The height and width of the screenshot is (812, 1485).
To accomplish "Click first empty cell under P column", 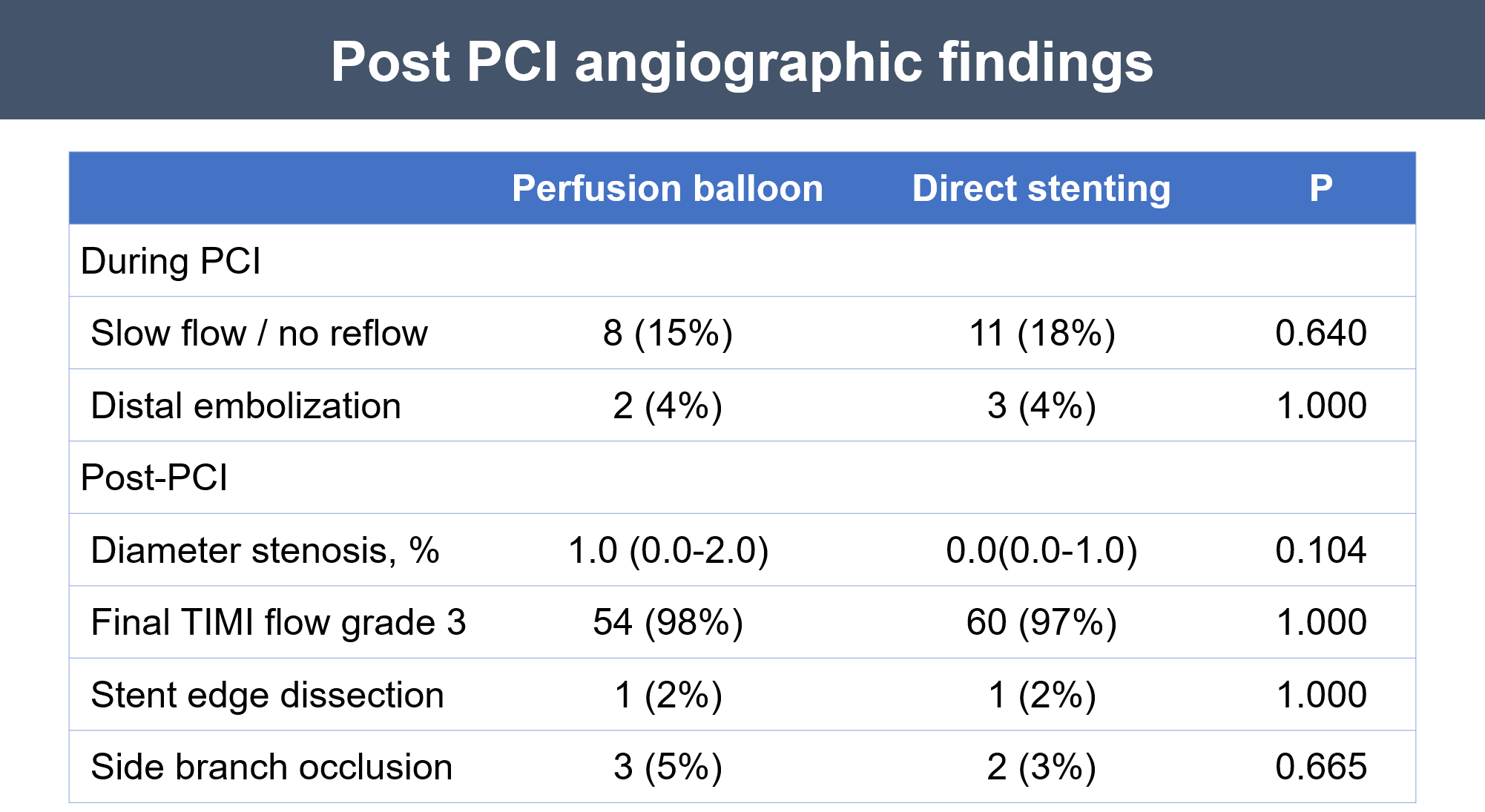I will click(1320, 260).
